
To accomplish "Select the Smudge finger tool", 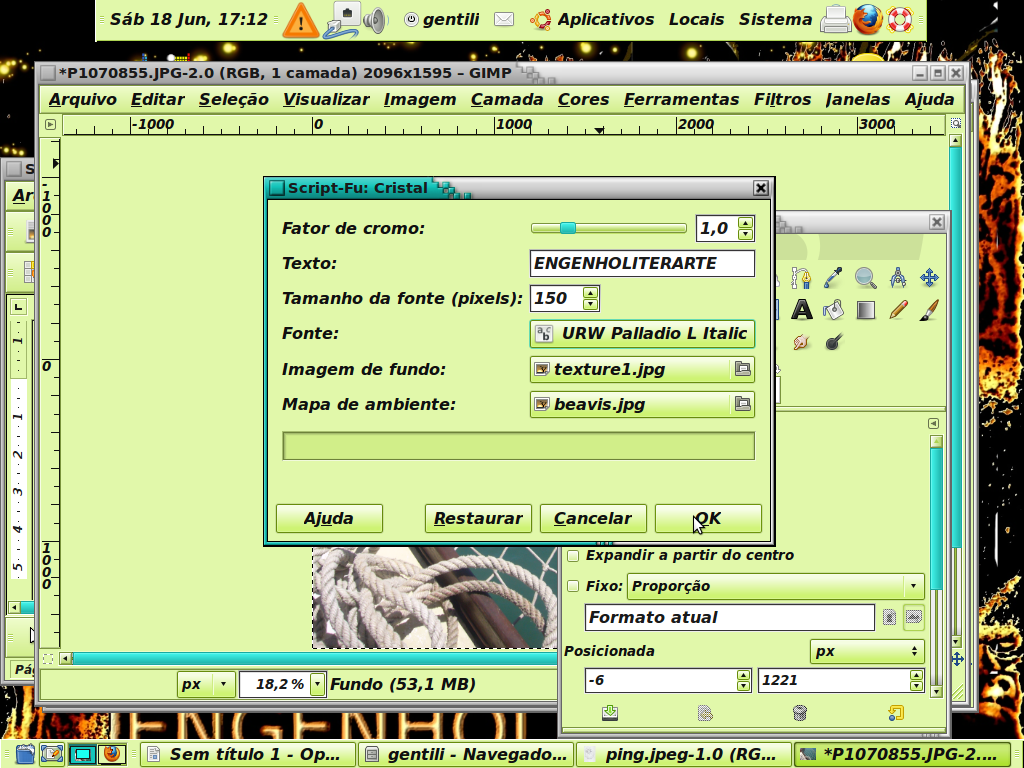I will tap(801, 342).
